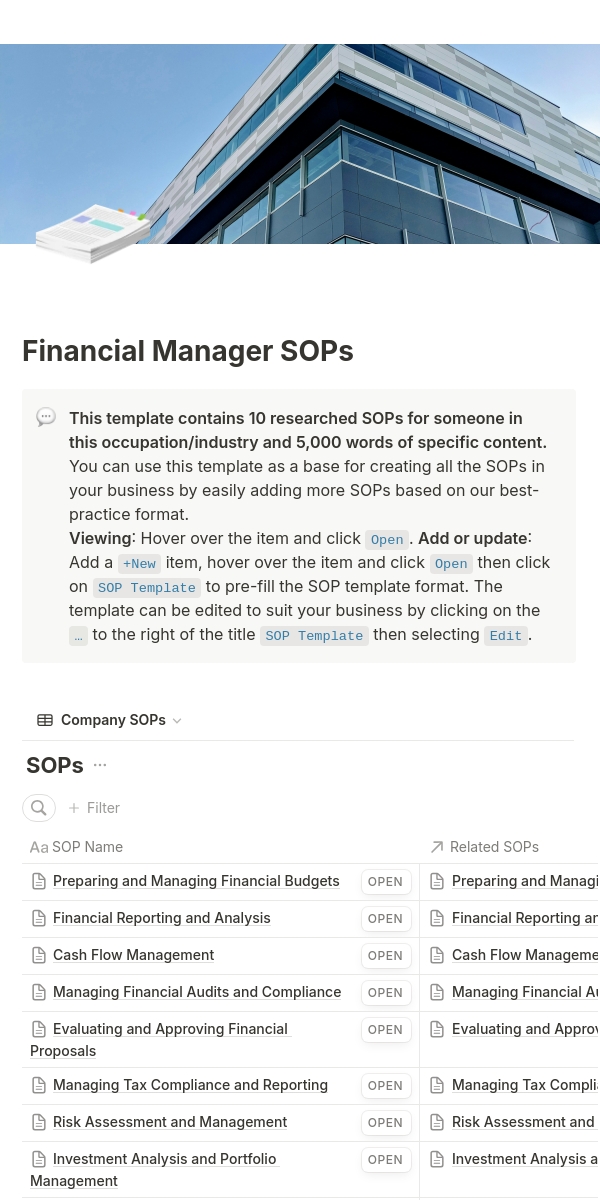Click the search magnifier icon in SOPs
The image size is (600, 1200).
[x=39, y=808]
